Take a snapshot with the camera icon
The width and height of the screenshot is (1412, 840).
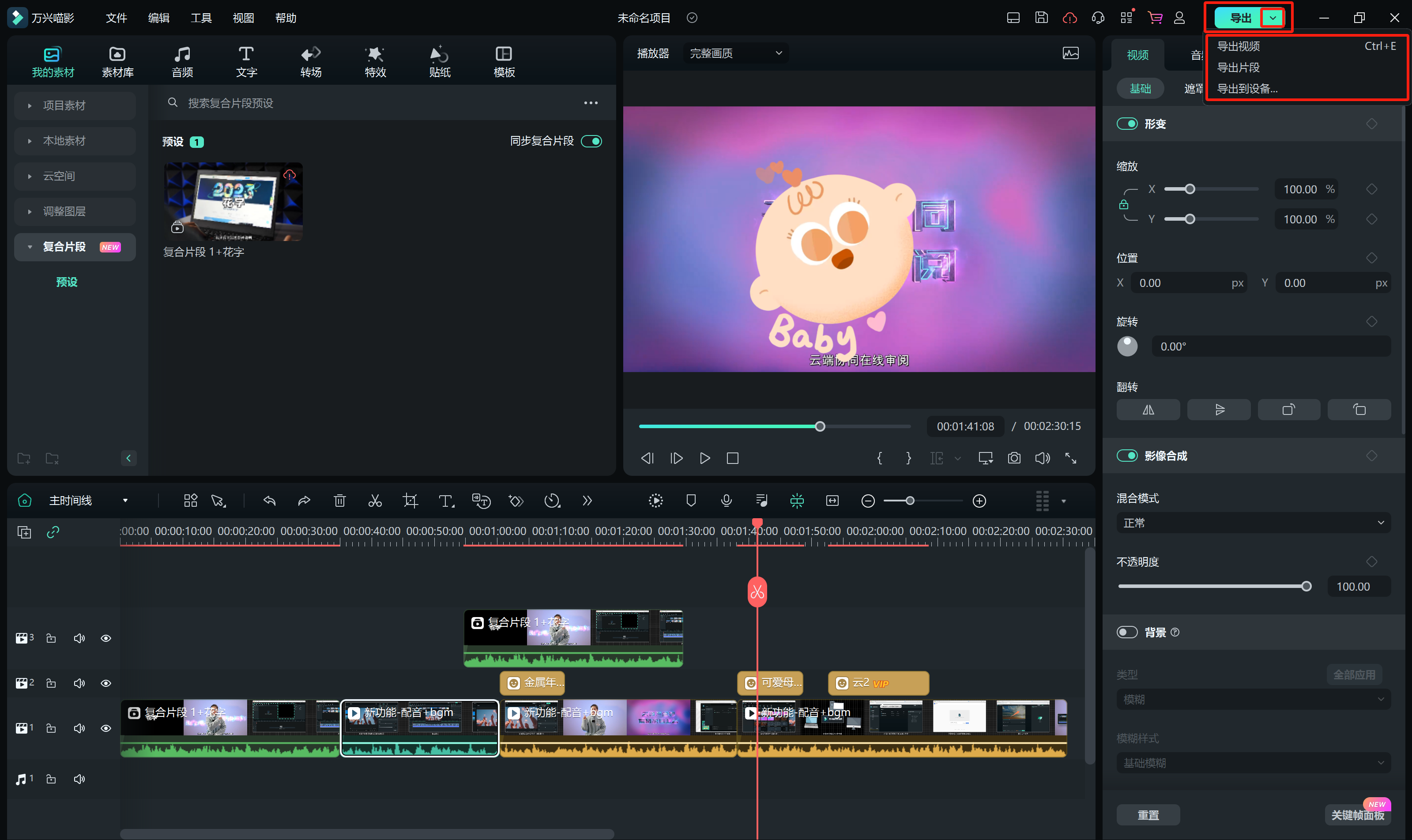1014,458
